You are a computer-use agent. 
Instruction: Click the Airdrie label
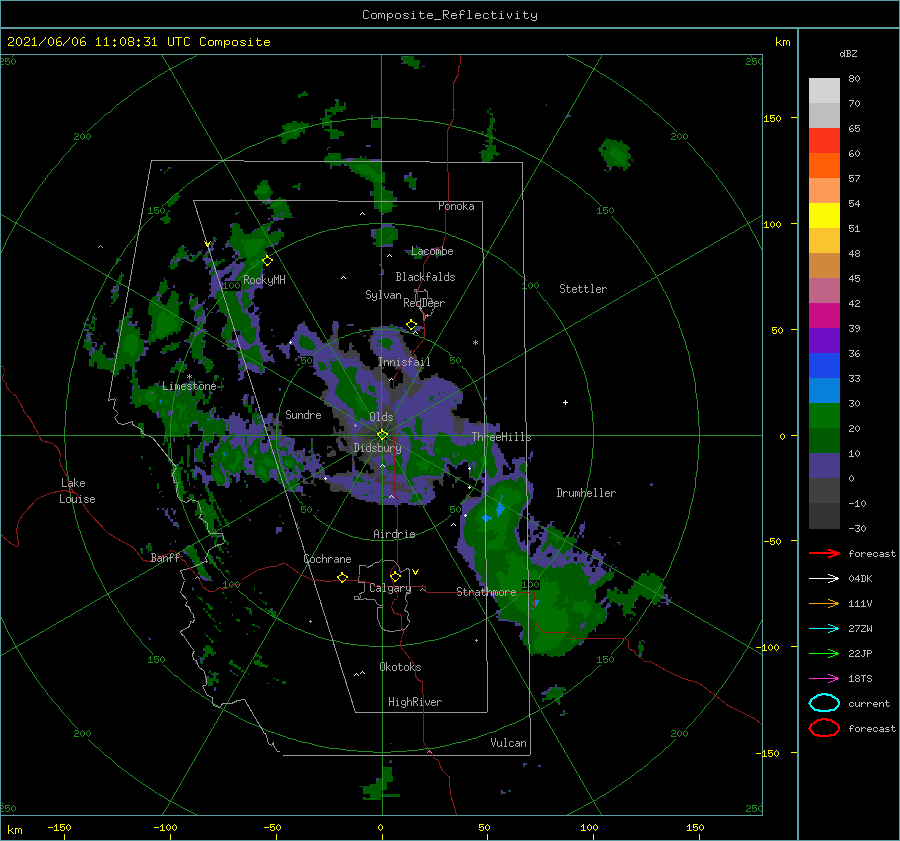click(x=394, y=534)
